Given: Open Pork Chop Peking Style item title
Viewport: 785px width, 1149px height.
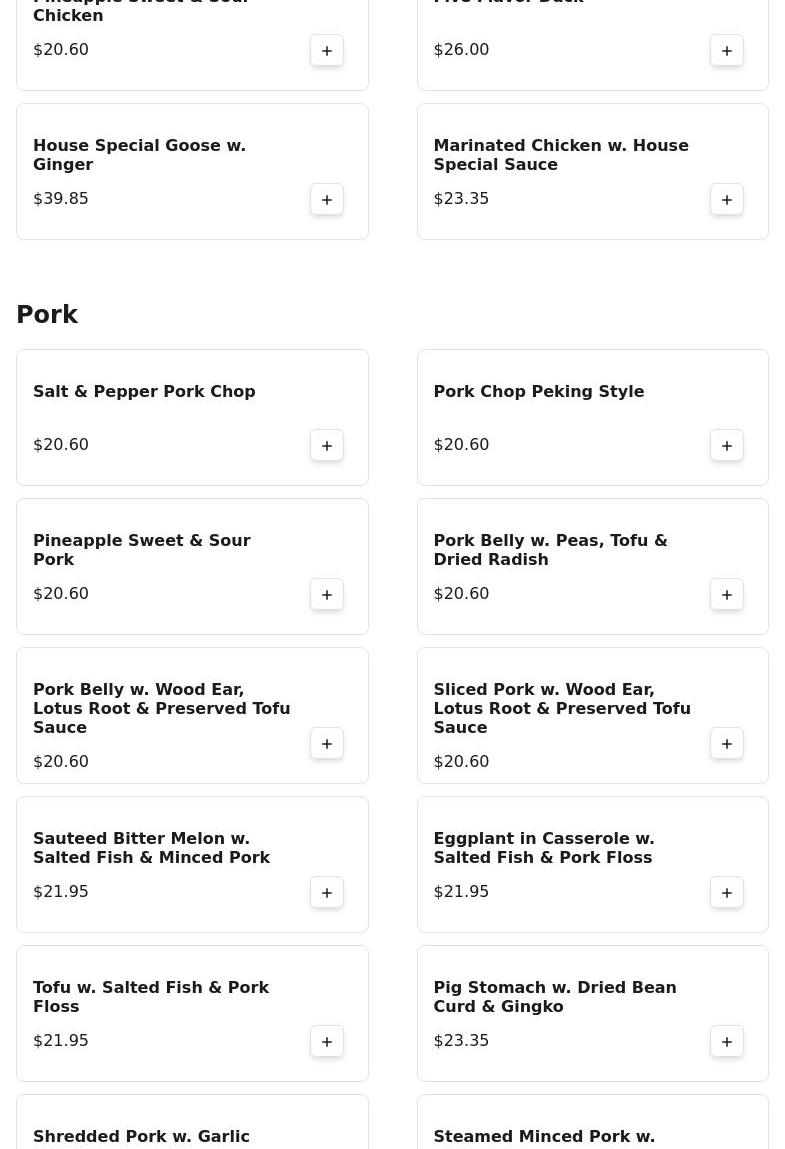Looking at the screenshot, I should pos(538,392).
